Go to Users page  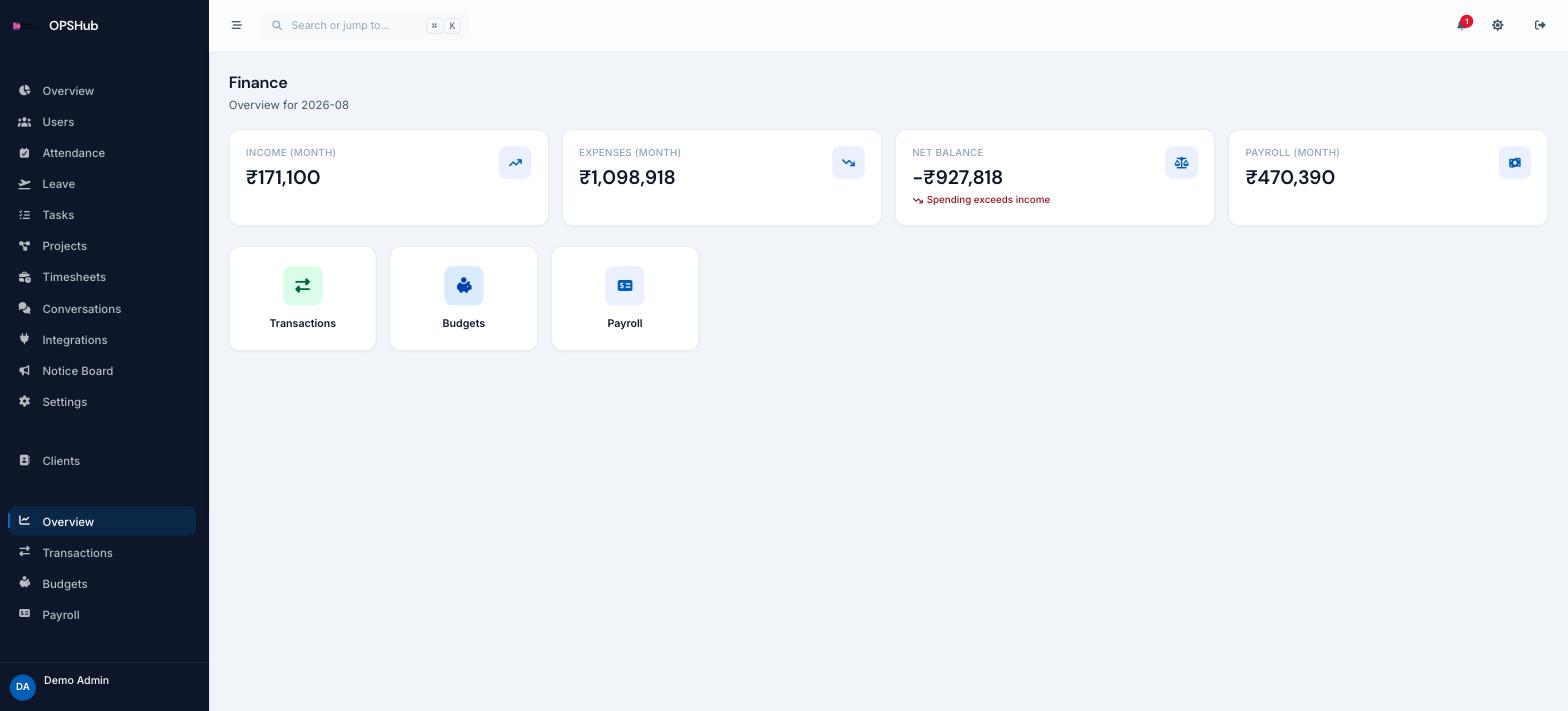click(x=102, y=122)
